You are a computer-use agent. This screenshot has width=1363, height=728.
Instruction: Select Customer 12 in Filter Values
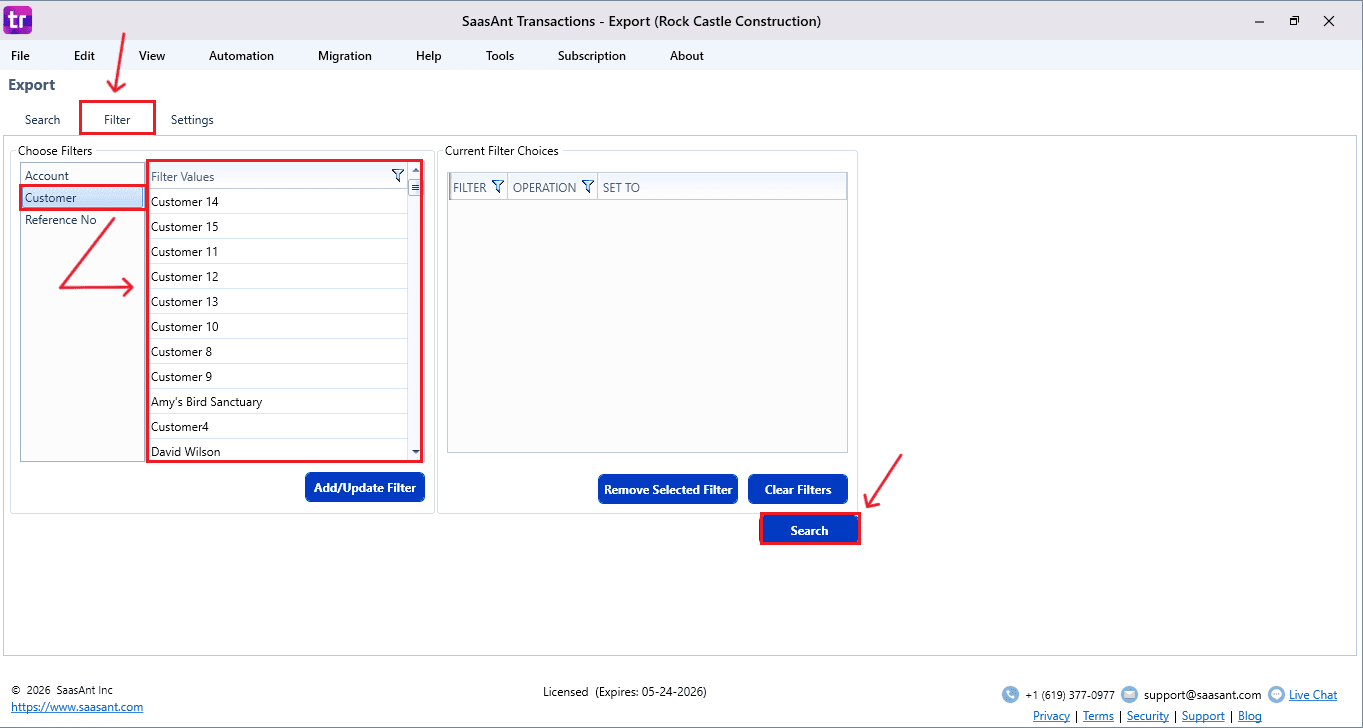[278, 277]
